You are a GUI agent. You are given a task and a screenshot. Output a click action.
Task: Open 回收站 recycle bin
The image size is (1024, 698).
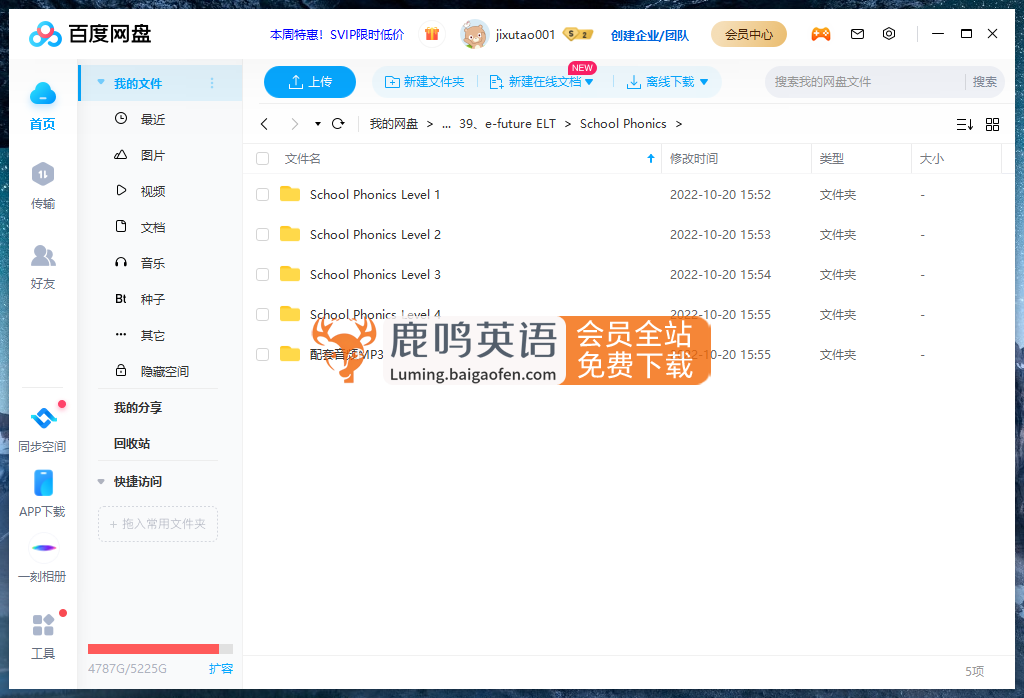[132, 443]
